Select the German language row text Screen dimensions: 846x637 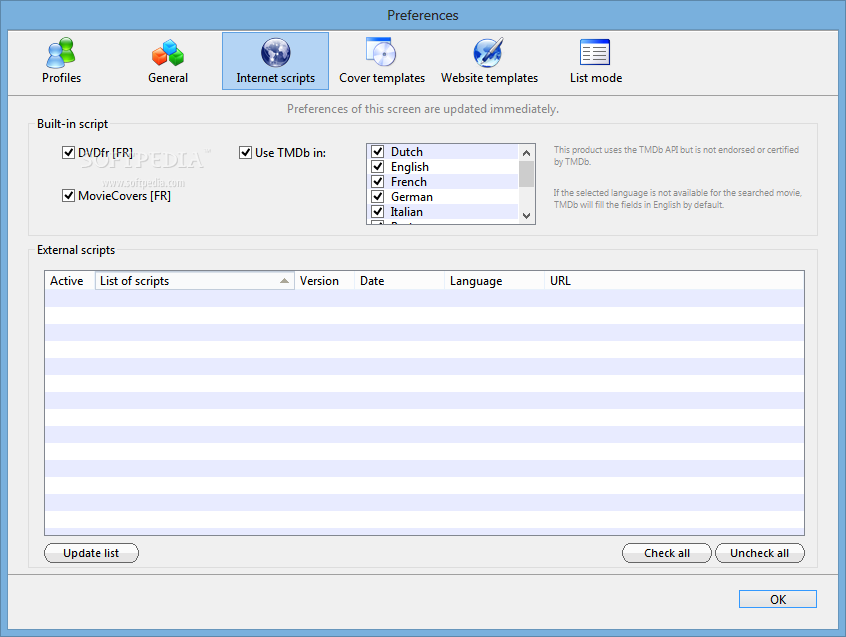pos(412,197)
